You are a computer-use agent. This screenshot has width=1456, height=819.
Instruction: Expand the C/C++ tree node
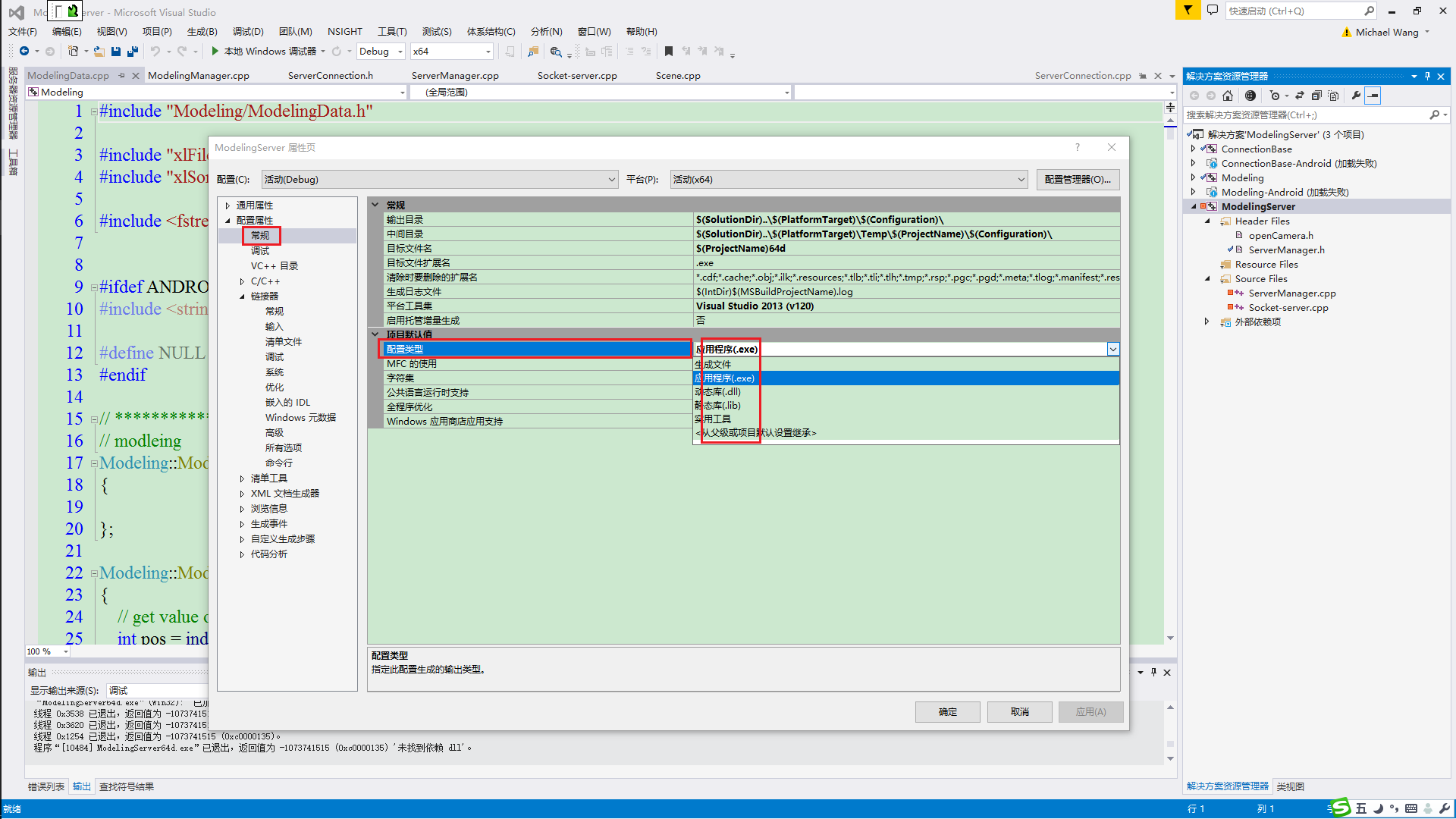tap(242, 281)
